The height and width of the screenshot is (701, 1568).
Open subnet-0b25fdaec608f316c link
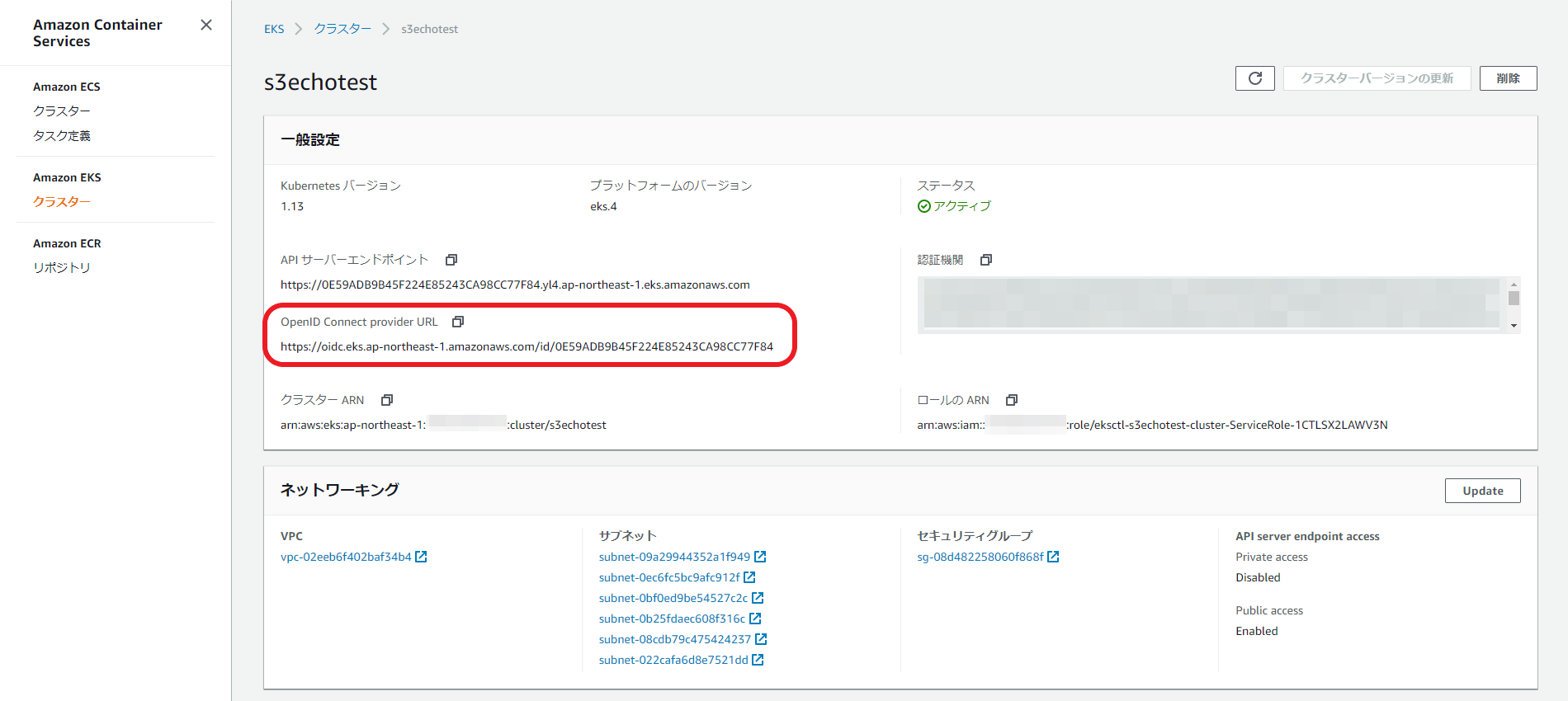pos(672,619)
